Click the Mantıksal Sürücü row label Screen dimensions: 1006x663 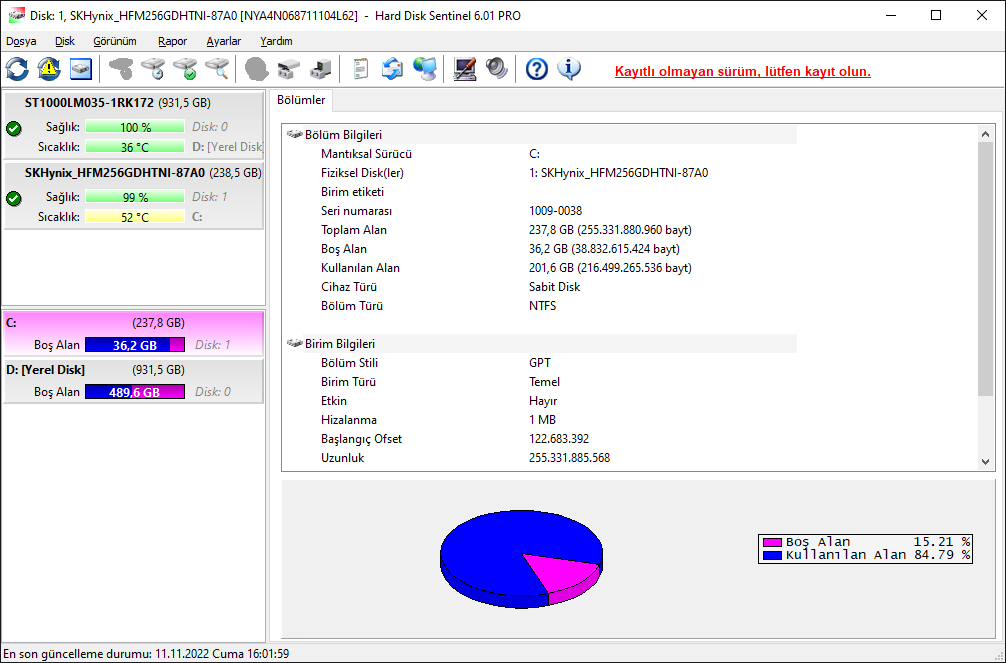(366, 154)
